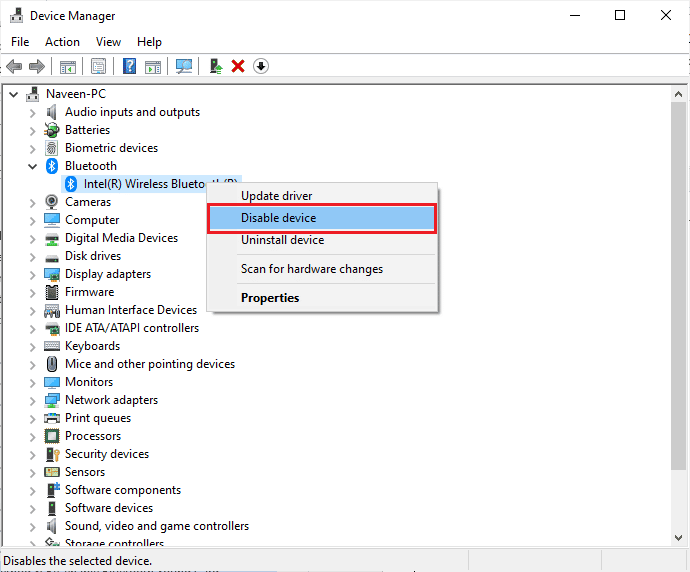Click the Mice and other pointing devices icon
690x572 pixels.
[x=52, y=364]
